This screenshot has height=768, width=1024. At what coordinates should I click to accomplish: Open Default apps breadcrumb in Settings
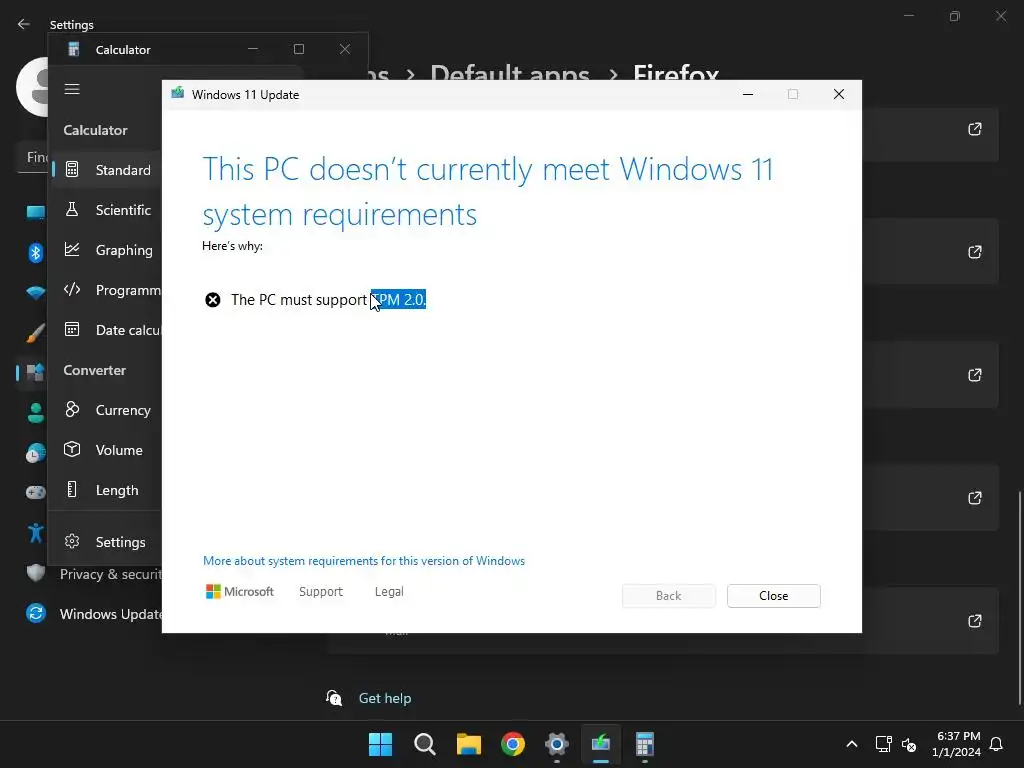(x=509, y=74)
